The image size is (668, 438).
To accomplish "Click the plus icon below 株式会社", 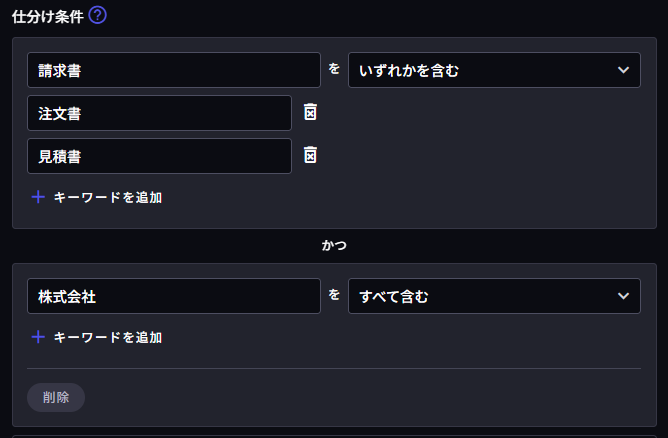I will pyautogui.click(x=38, y=337).
